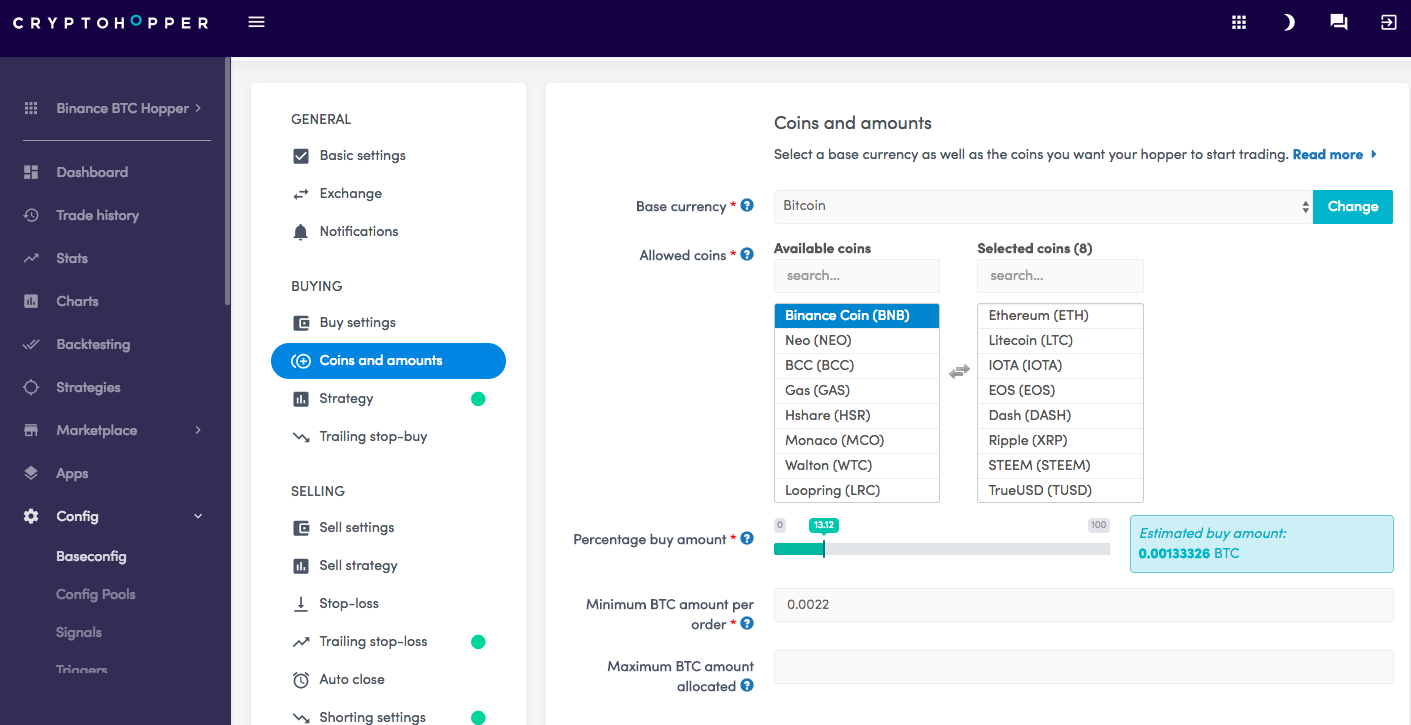1411x725 pixels.
Task: Open Apps in sidebar
Action: (72, 473)
